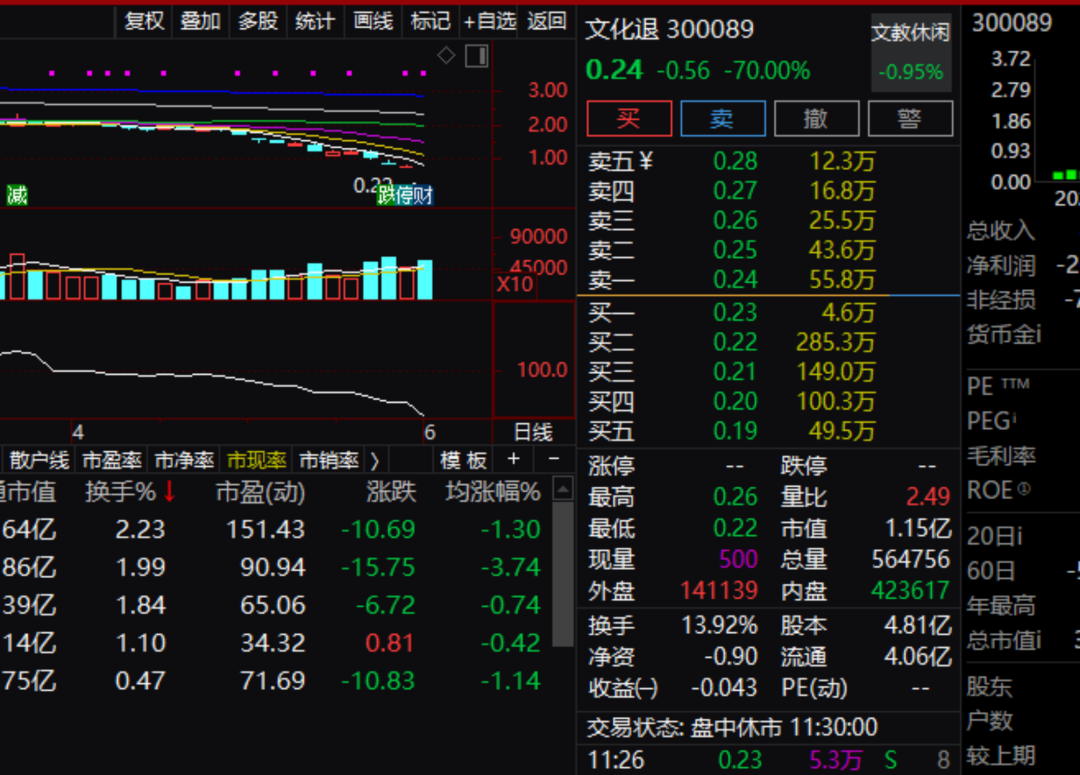Click the diamond marker icon atop the K-line chart
The height and width of the screenshot is (775, 1080).
(447, 57)
